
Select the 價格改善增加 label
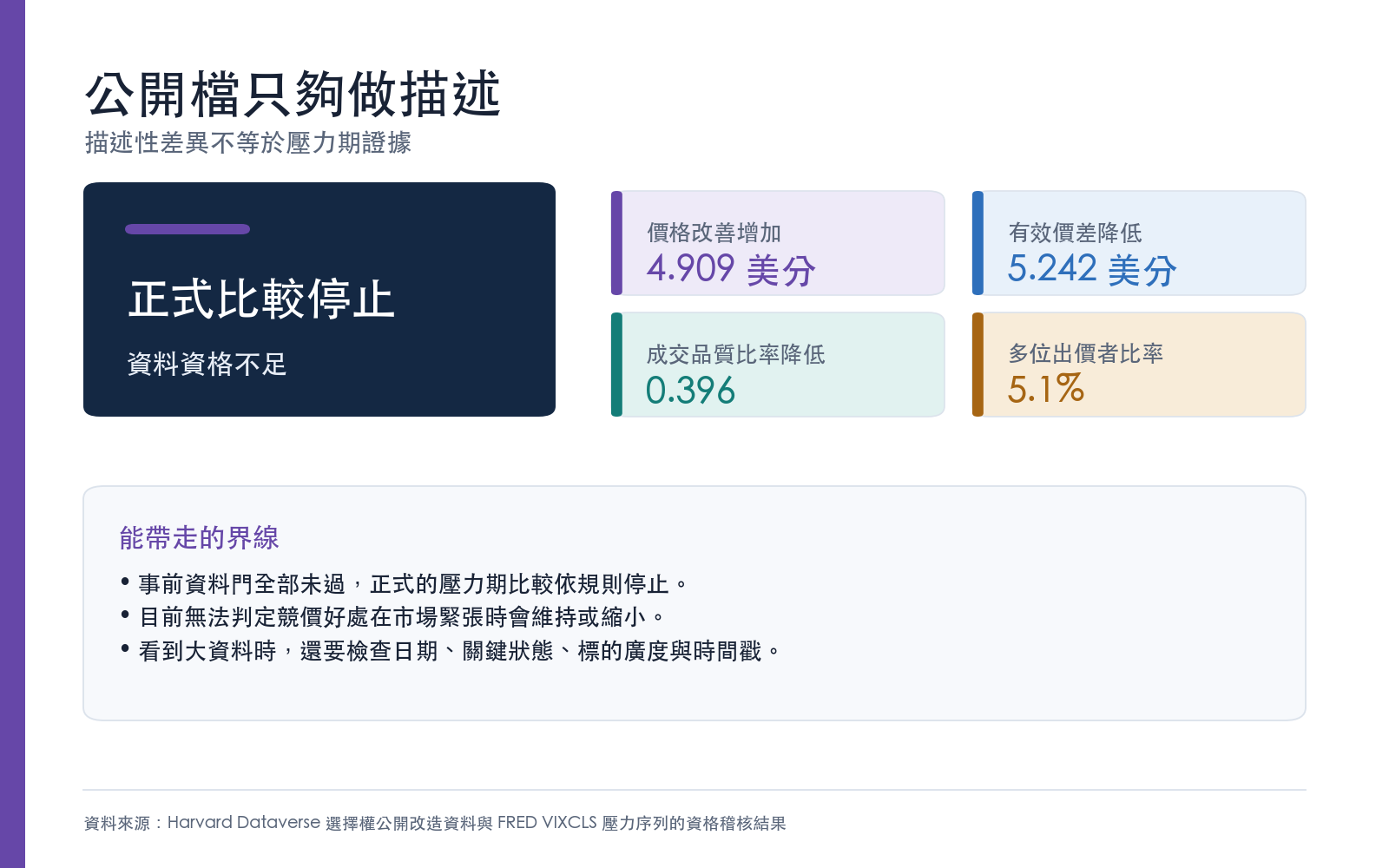(714, 233)
